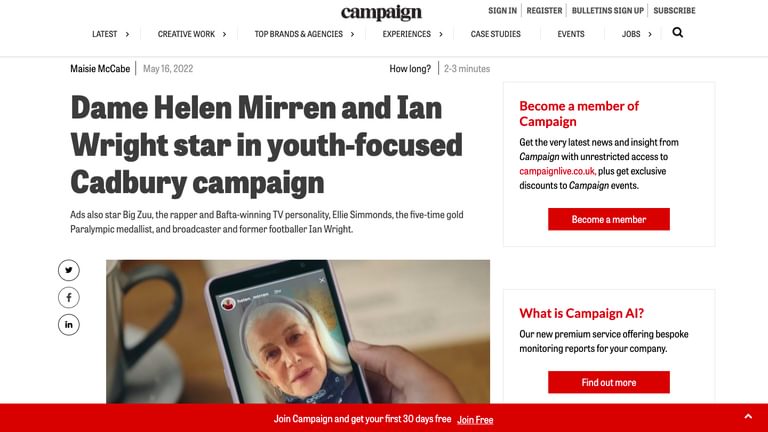Expand Creative Work submenu arrow
The width and height of the screenshot is (768, 432).
coord(224,34)
